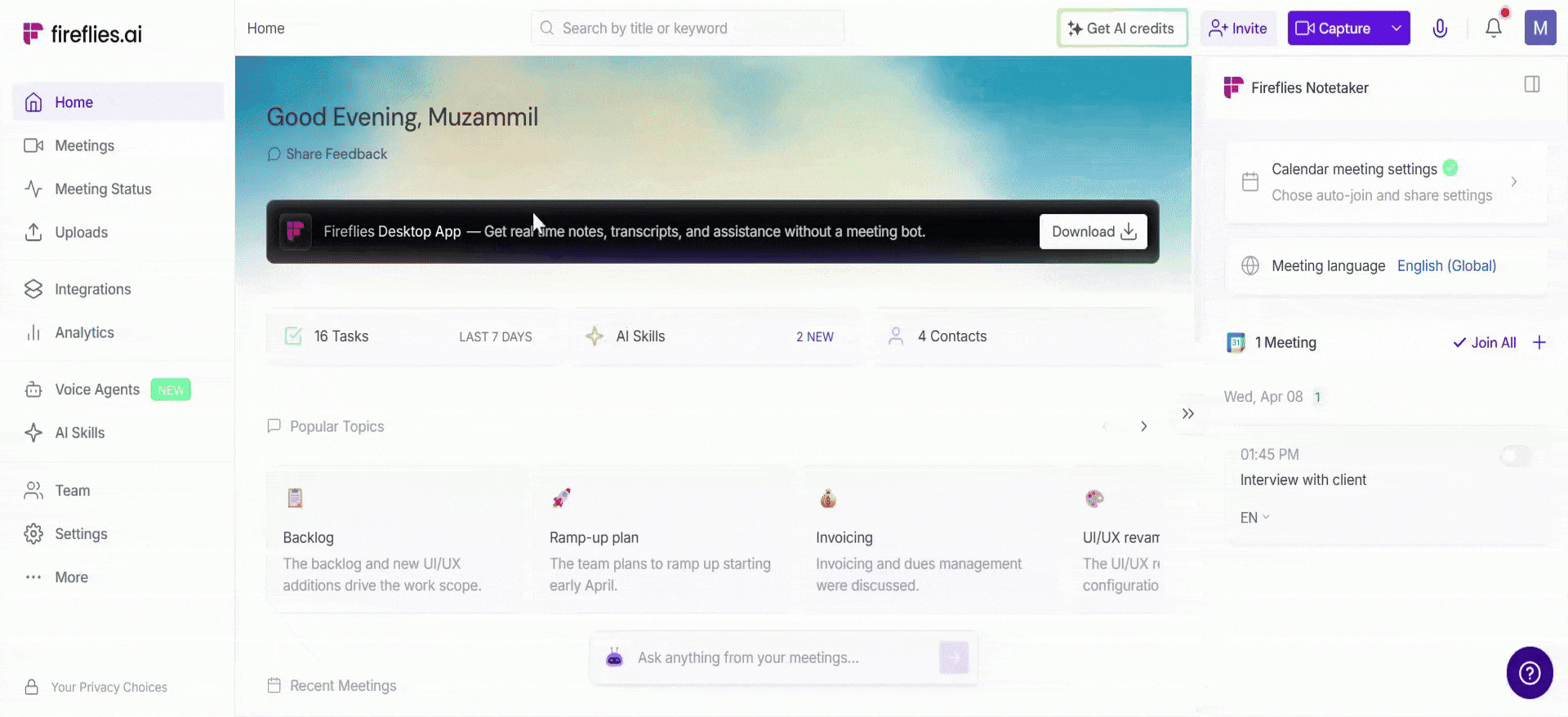
Task: Click Get AI credits button
Action: click(x=1122, y=29)
